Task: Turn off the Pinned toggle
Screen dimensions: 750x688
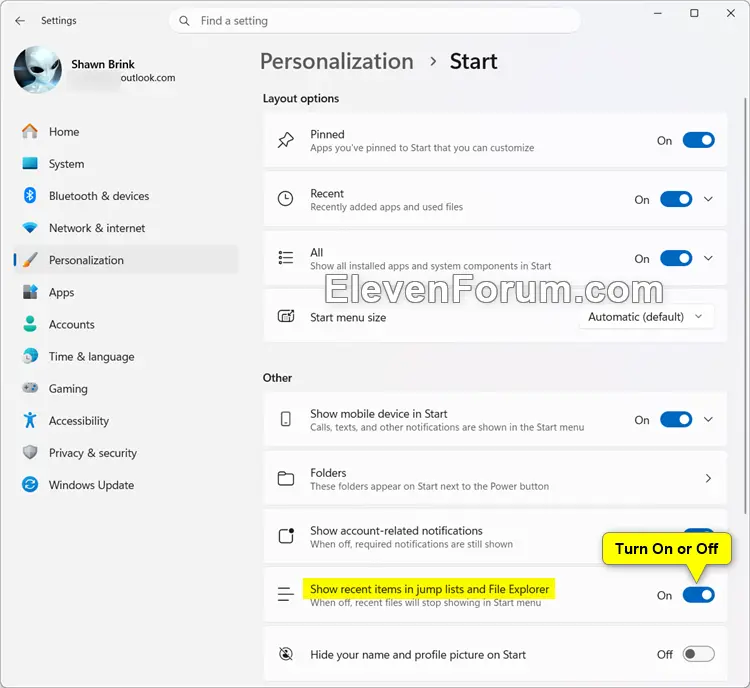Action: [x=698, y=140]
